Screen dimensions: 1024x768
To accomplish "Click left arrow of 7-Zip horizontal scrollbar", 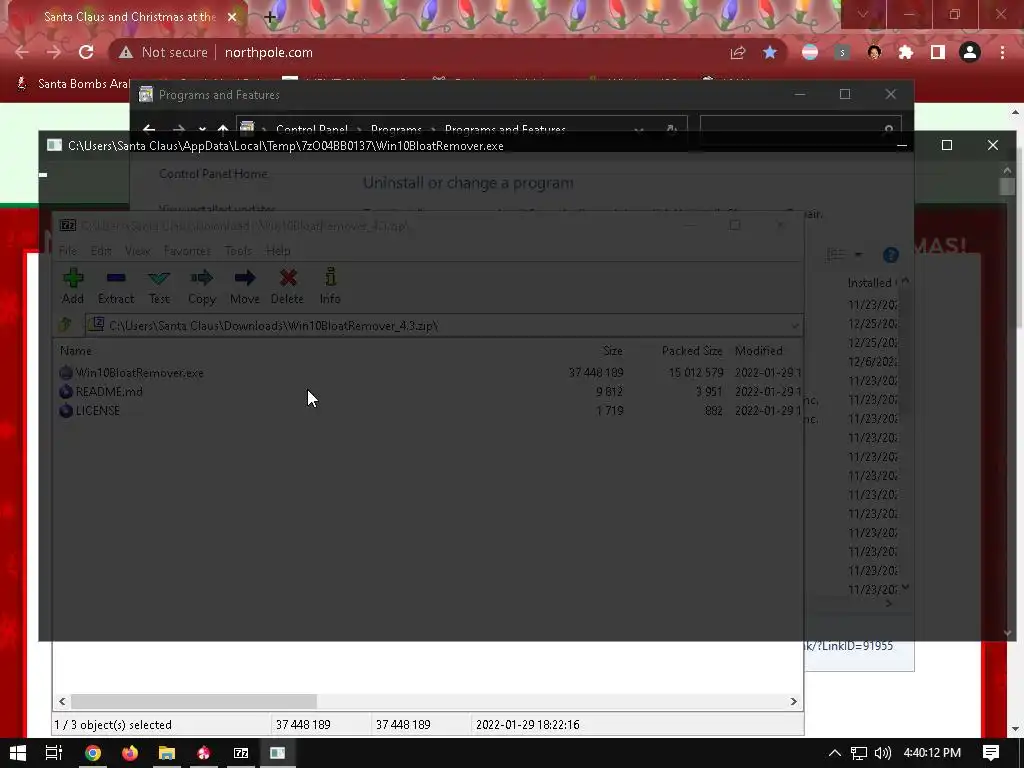I will (62, 701).
